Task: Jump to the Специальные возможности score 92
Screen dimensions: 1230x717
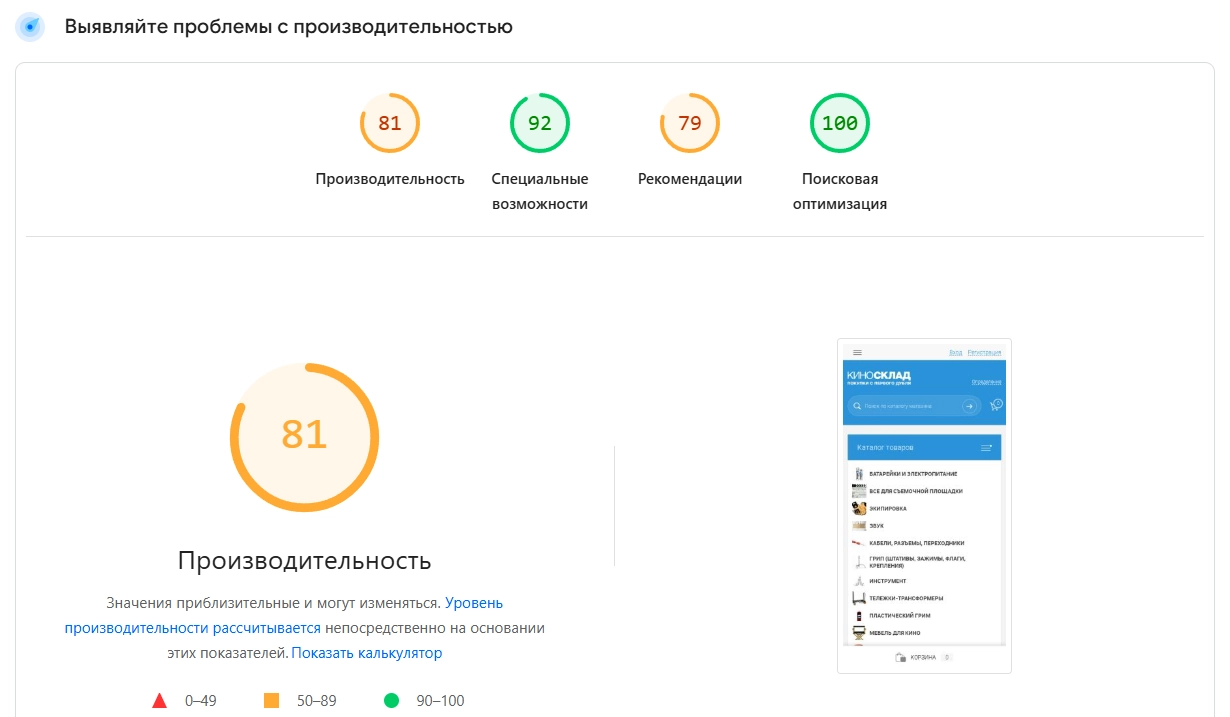Action: pos(540,123)
